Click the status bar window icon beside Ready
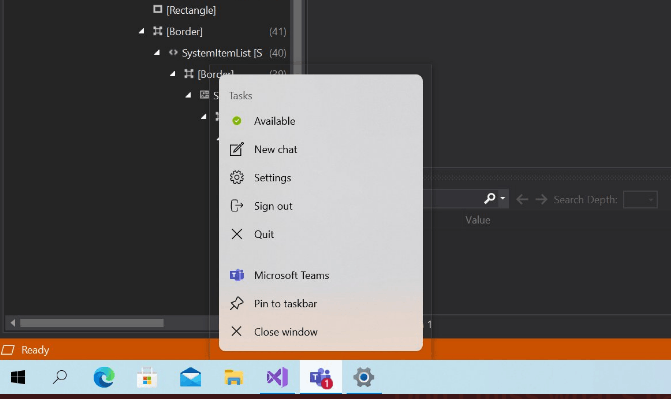Image resolution: width=671 pixels, height=399 pixels. coord(8,350)
